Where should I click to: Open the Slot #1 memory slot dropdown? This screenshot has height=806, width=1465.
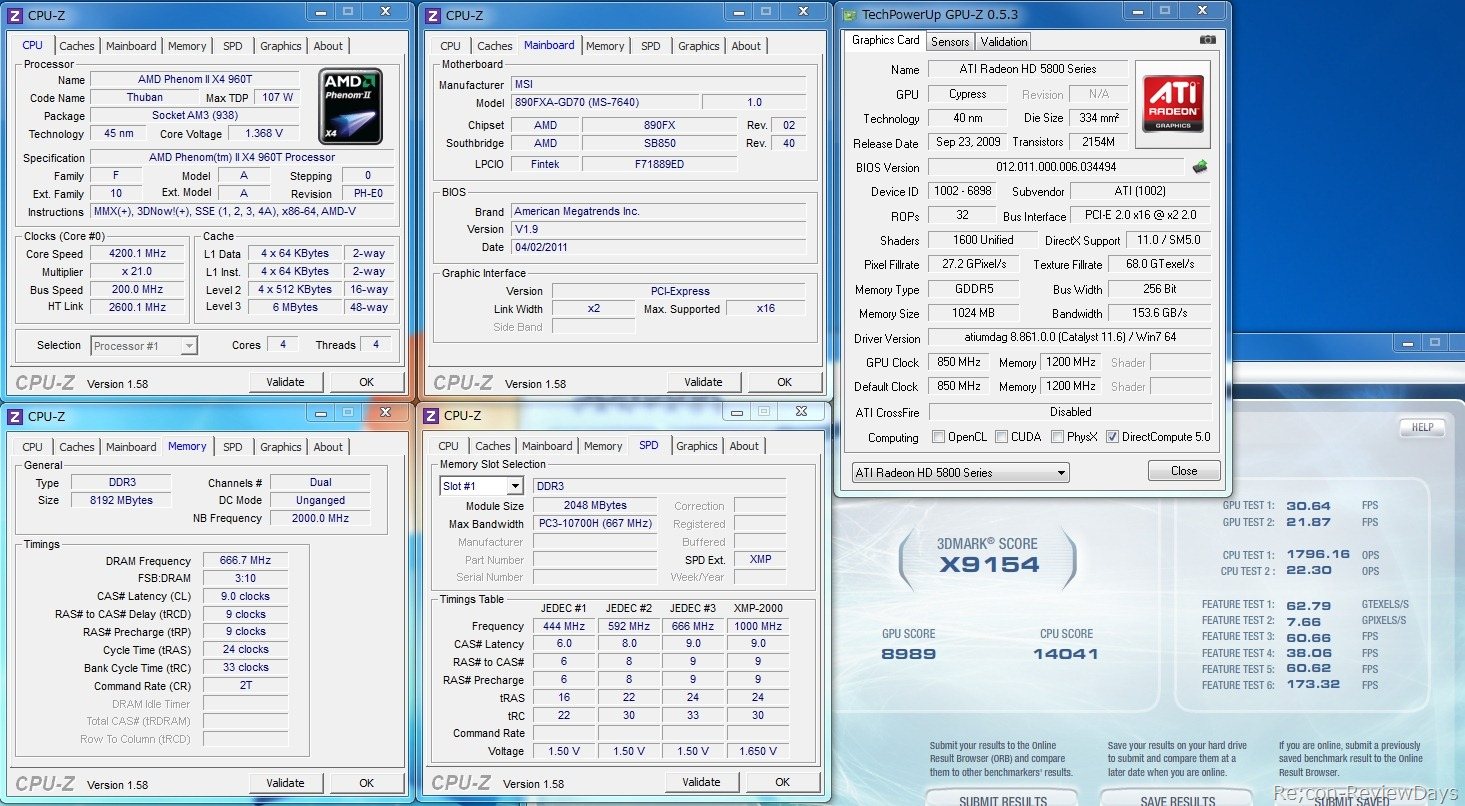[x=481, y=486]
